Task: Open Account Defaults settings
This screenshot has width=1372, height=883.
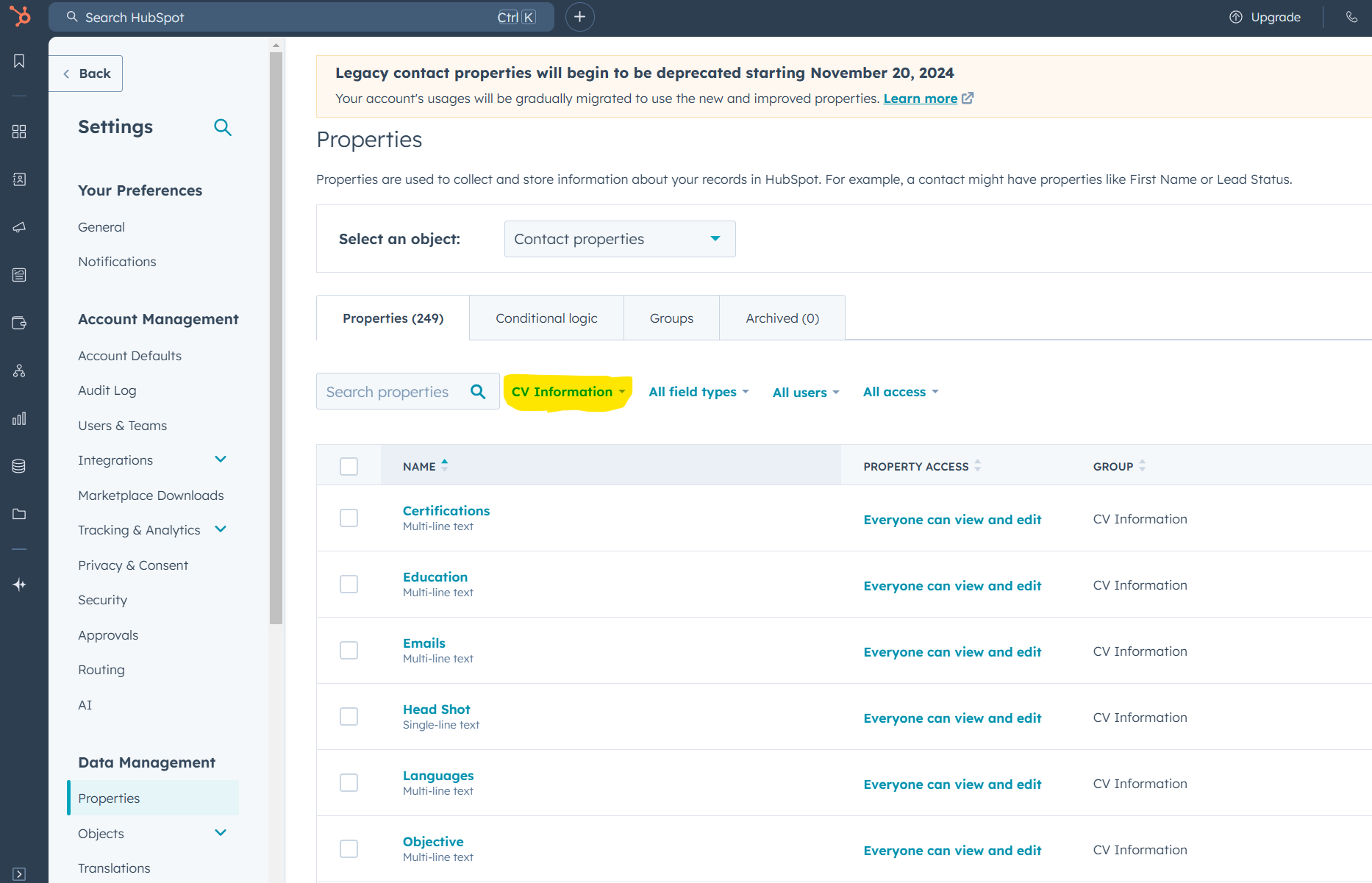Action: click(129, 356)
